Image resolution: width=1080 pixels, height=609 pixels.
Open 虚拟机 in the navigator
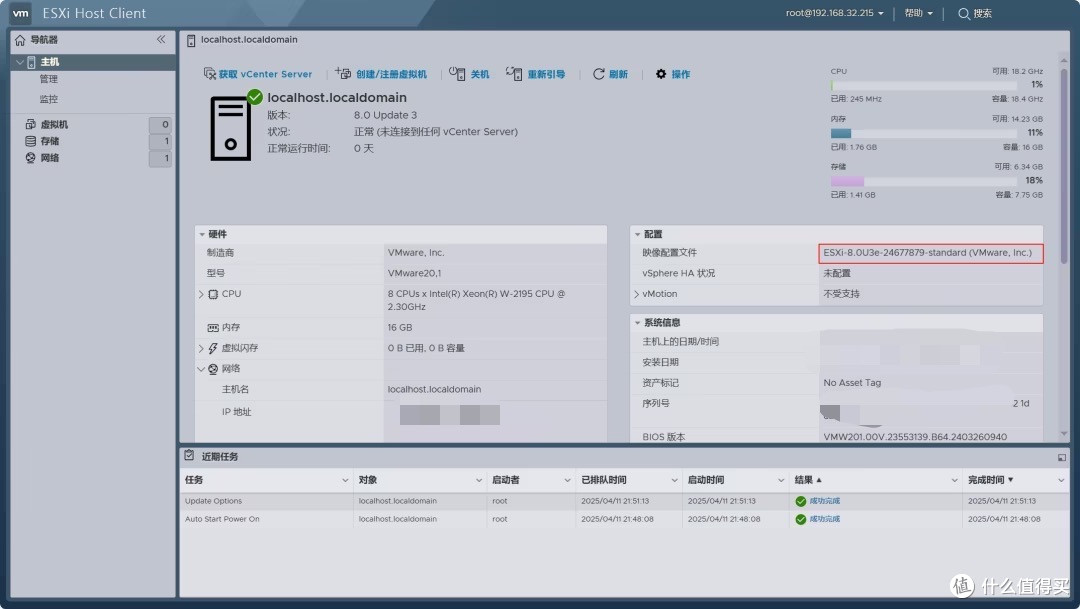[x=54, y=125]
